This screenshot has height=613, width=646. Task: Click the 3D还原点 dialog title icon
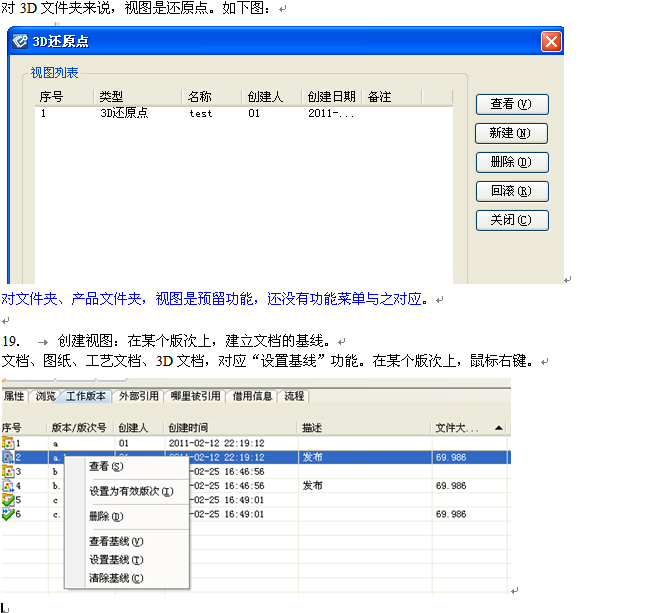tap(22, 42)
